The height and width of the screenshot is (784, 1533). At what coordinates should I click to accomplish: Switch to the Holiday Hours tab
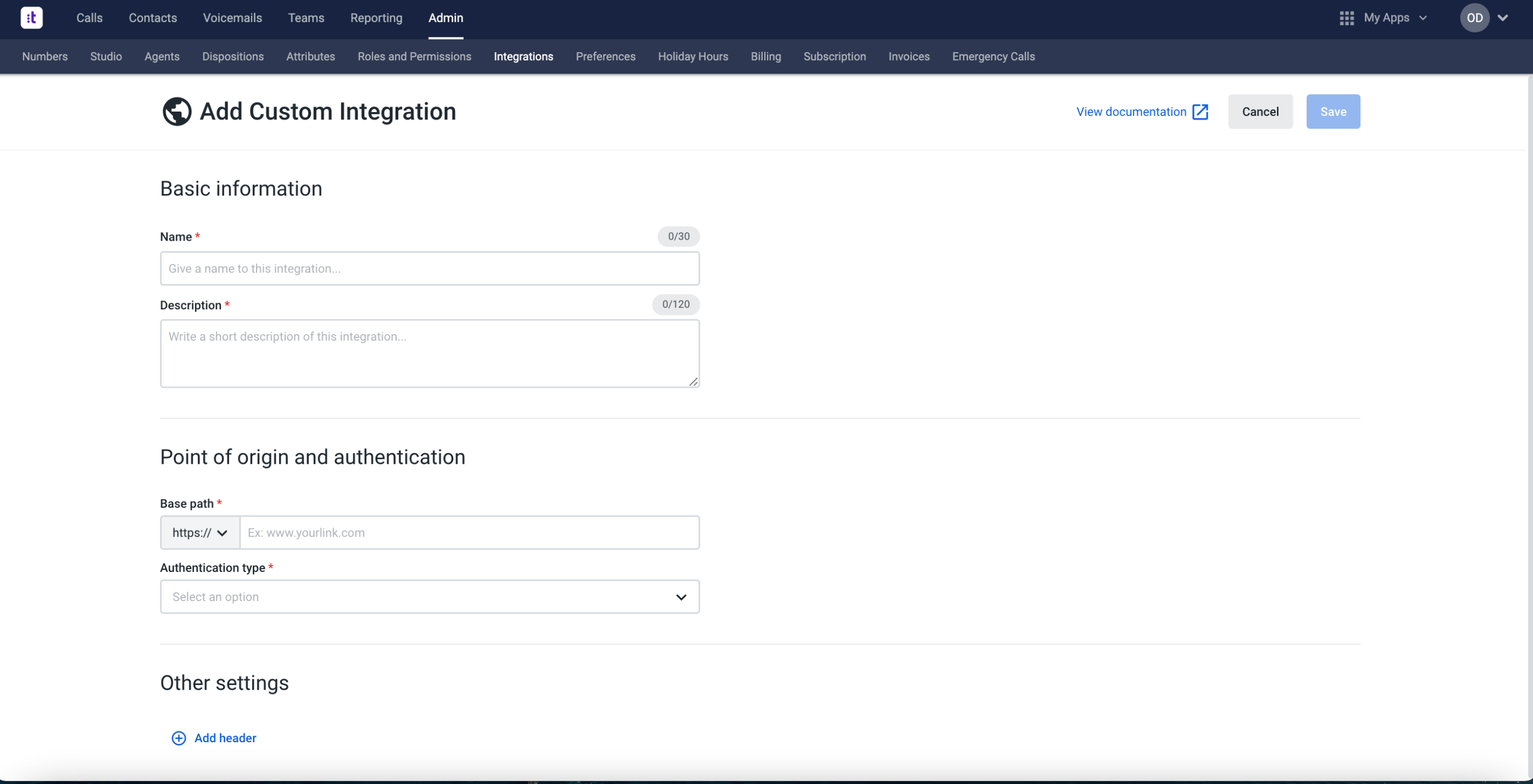(x=693, y=57)
